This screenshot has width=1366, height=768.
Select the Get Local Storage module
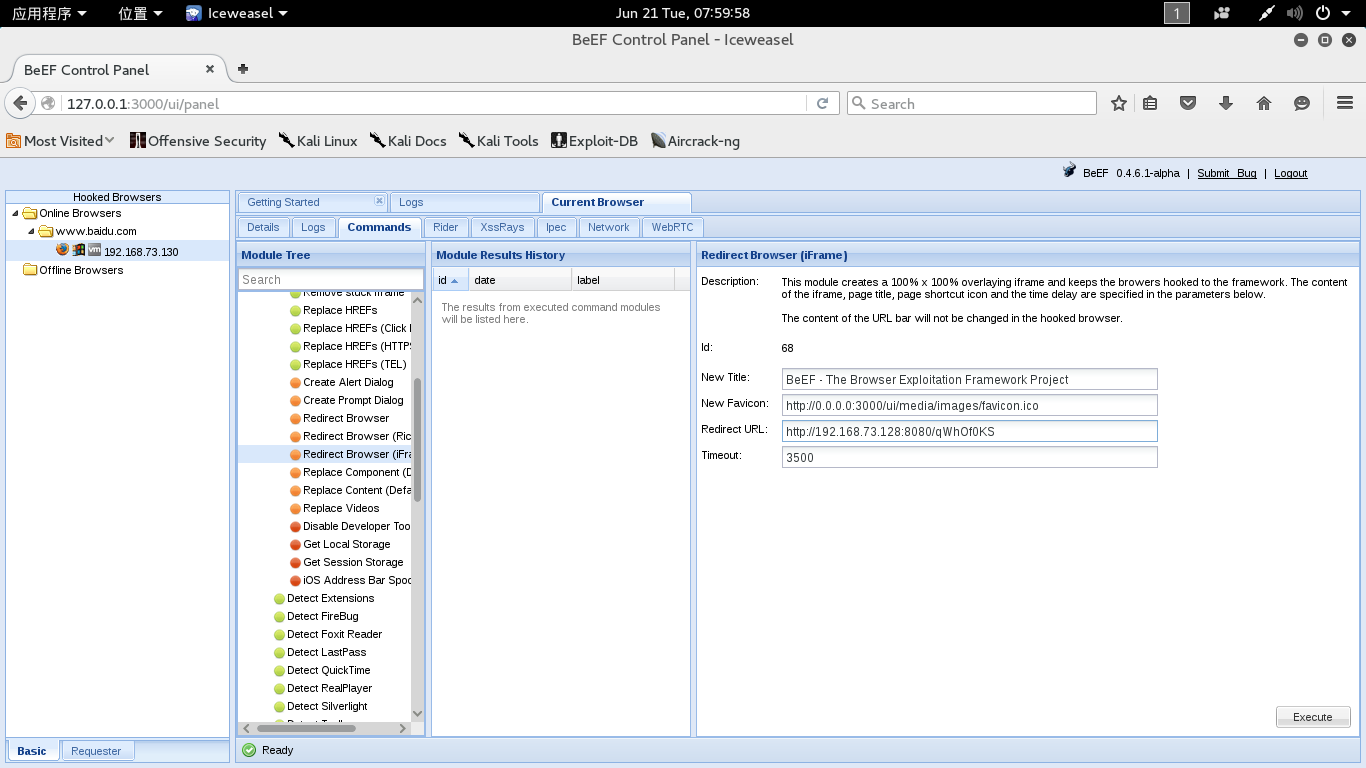[x=346, y=544]
